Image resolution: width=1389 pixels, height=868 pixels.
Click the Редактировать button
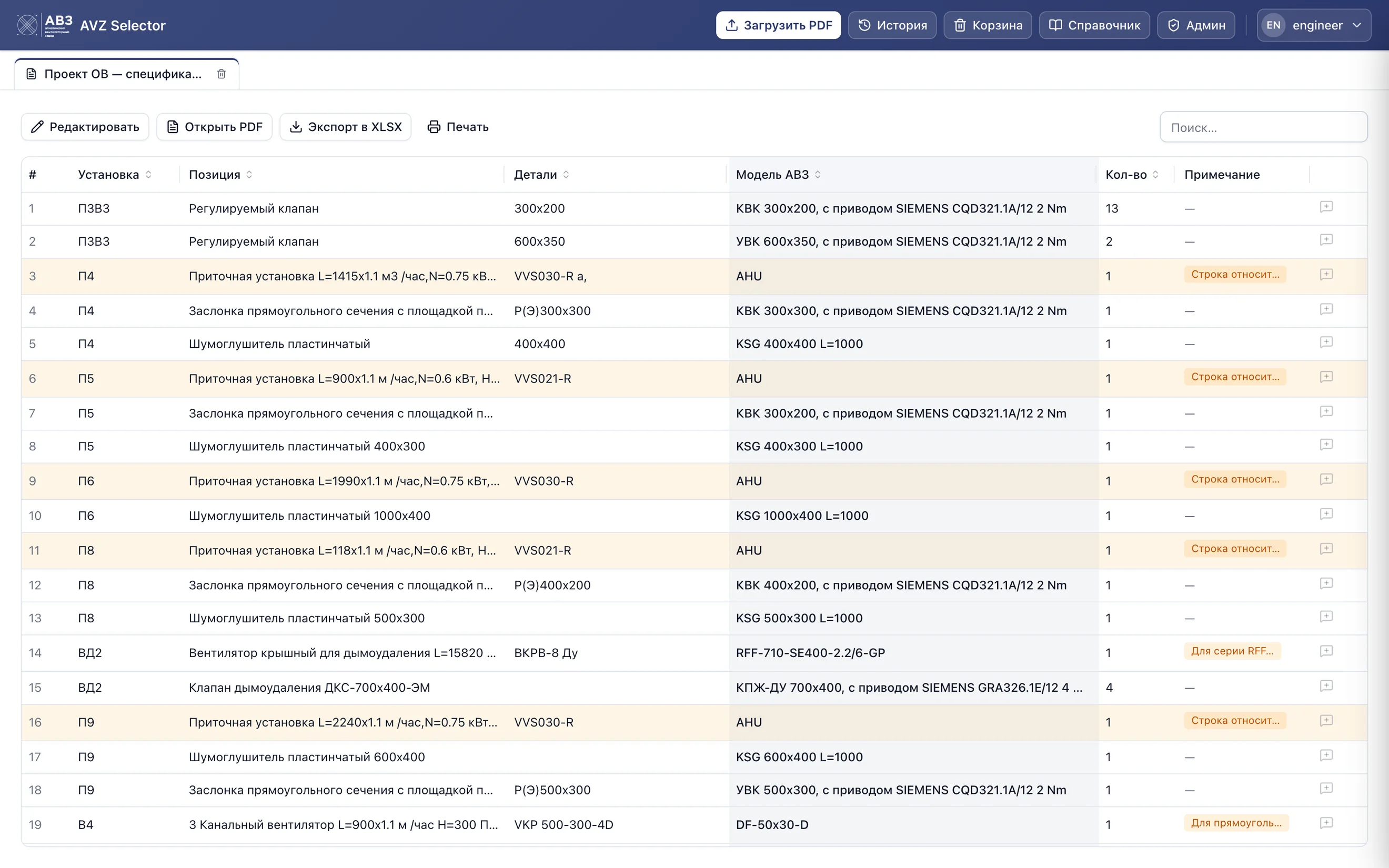coord(85,127)
